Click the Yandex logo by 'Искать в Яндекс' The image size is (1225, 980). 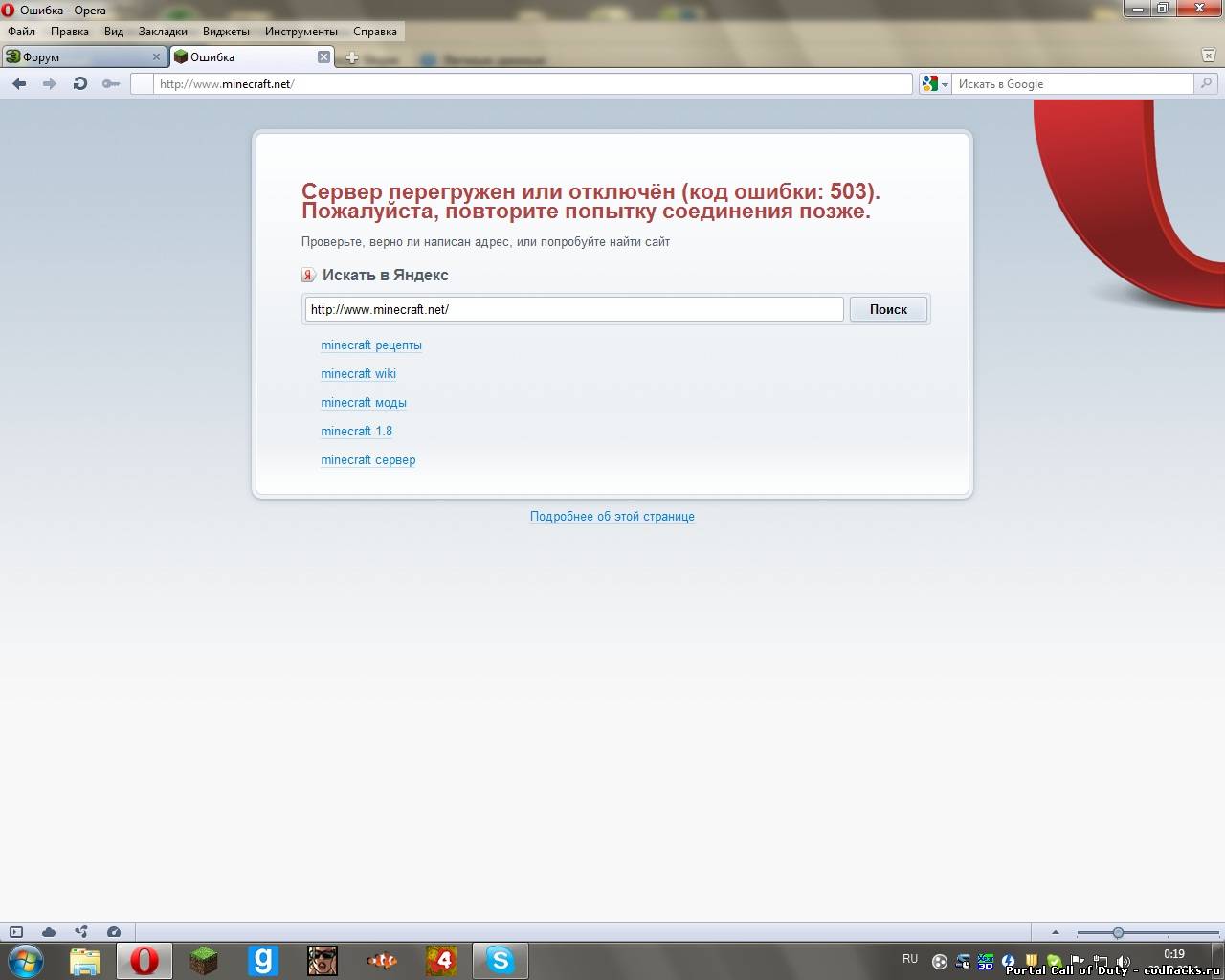point(309,276)
